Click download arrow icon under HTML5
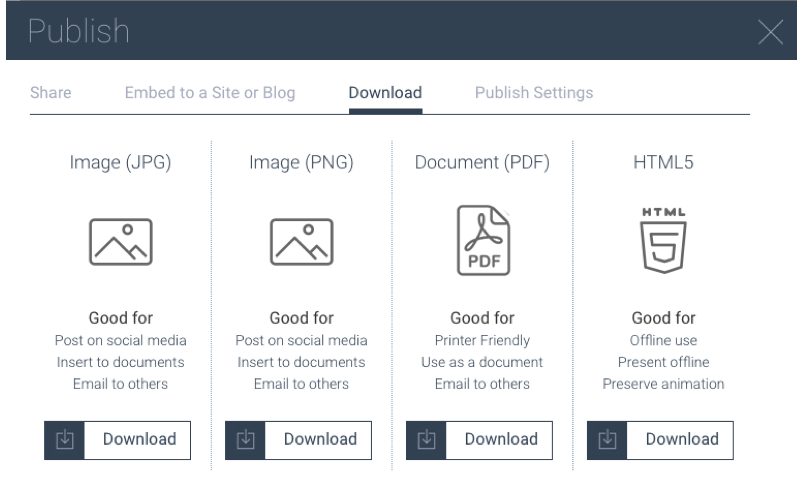Viewport: 797px width, 496px height. (607, 440)
